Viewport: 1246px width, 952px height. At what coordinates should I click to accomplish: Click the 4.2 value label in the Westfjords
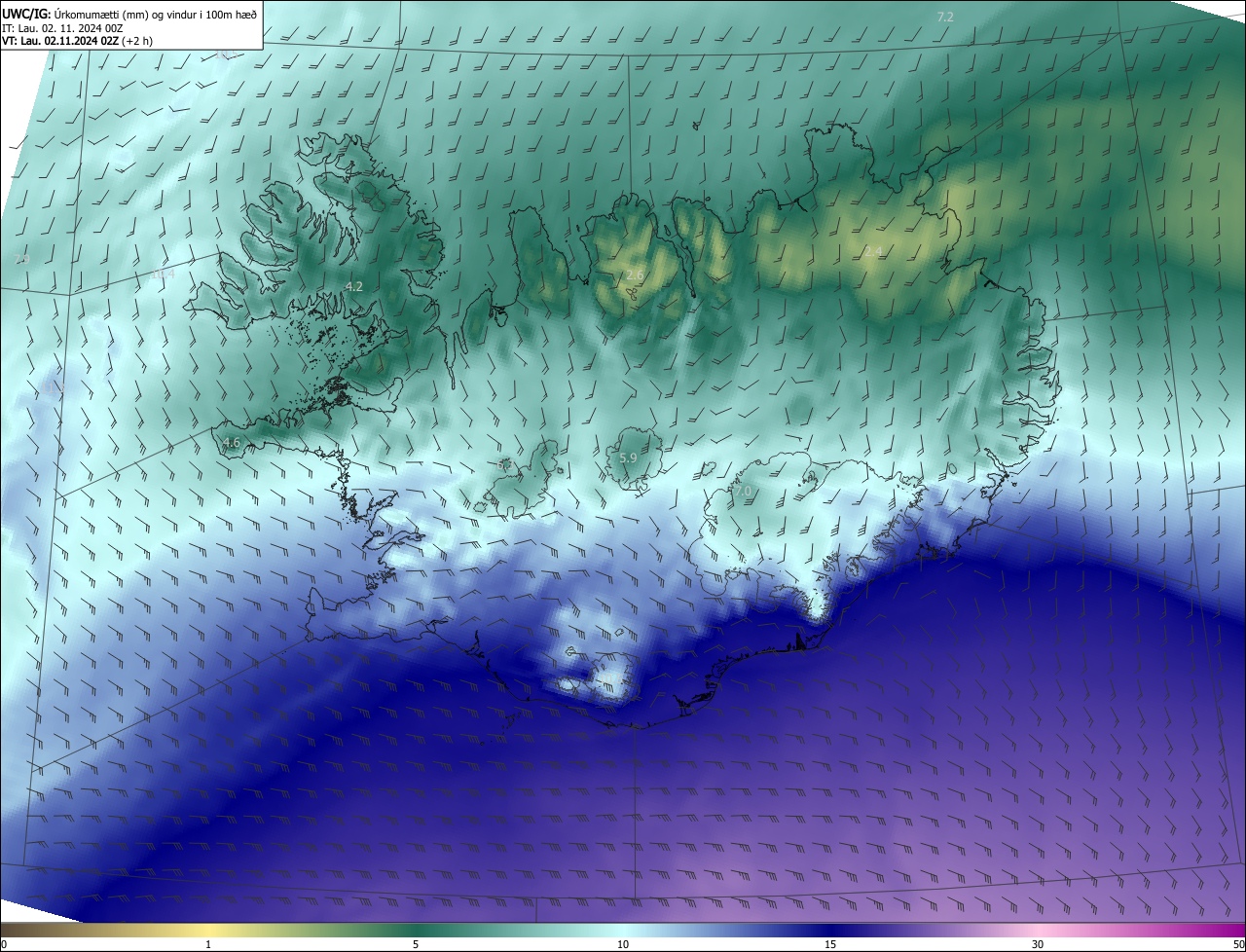tap(354, 286)
